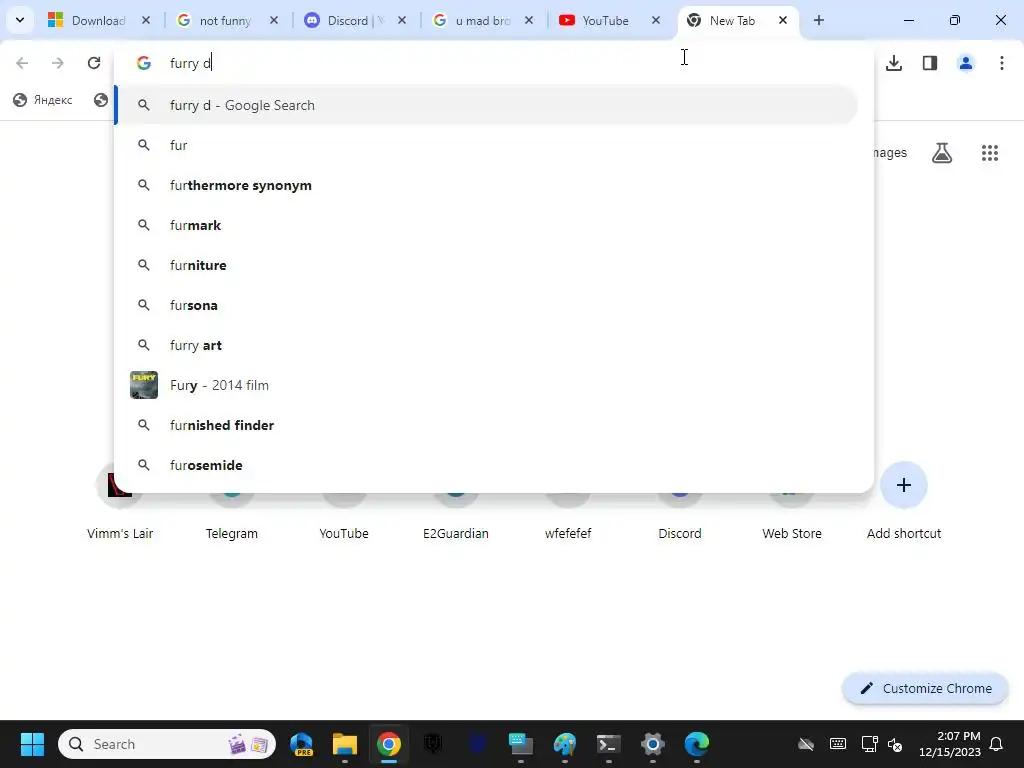1024x768 pixels.
Task: Open Chrome from the taskbar
Action: 389,744
